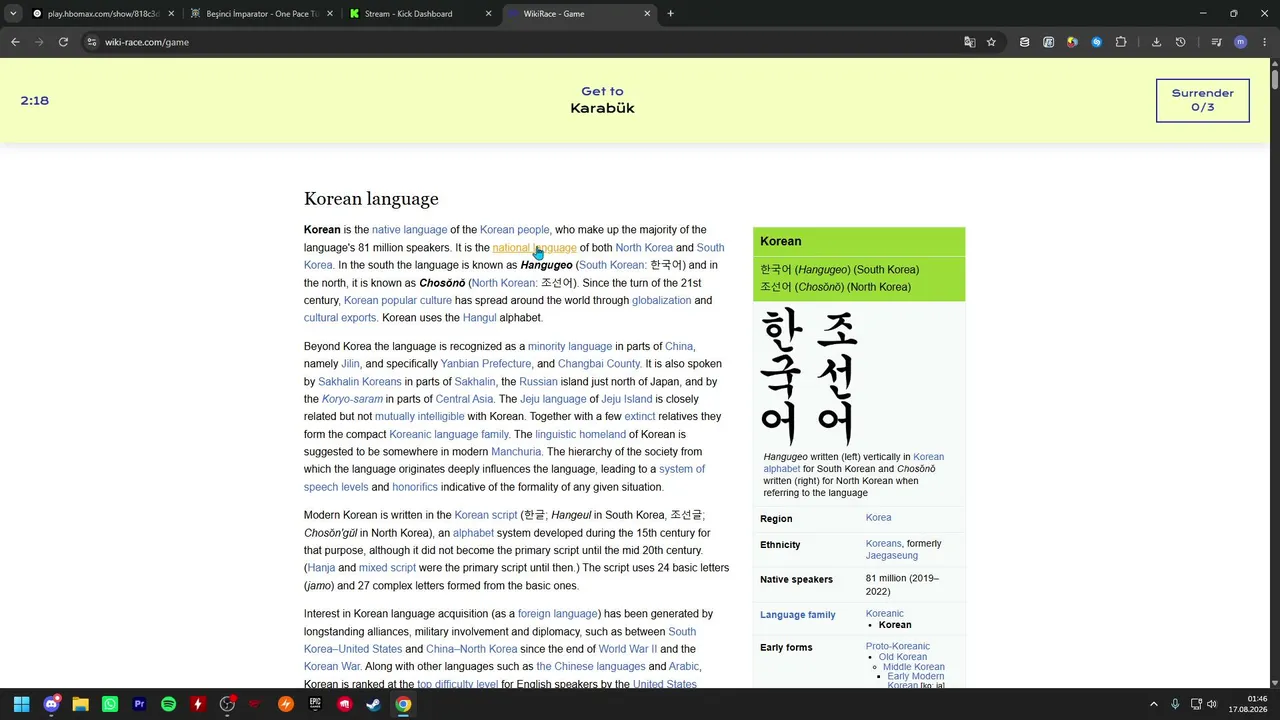The width and height of the screenshot is (1280, 720).
Task: Follow the Jeju Island link
Action: coord(626,399)
